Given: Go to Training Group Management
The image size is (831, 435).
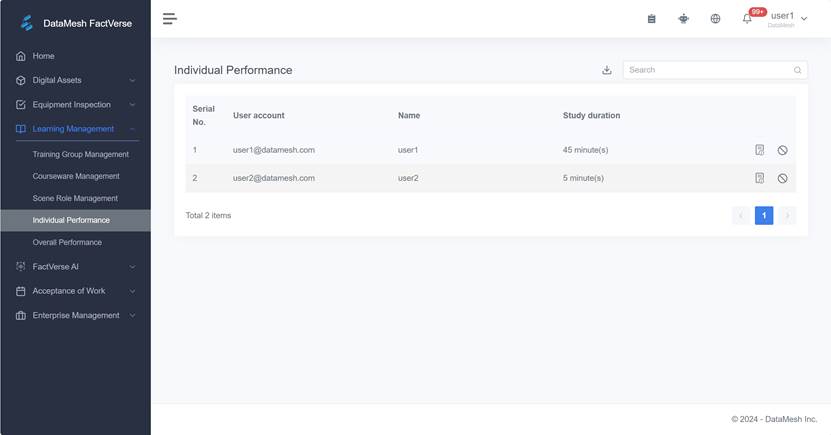Looking at the screenshot, I should [80, 155].
